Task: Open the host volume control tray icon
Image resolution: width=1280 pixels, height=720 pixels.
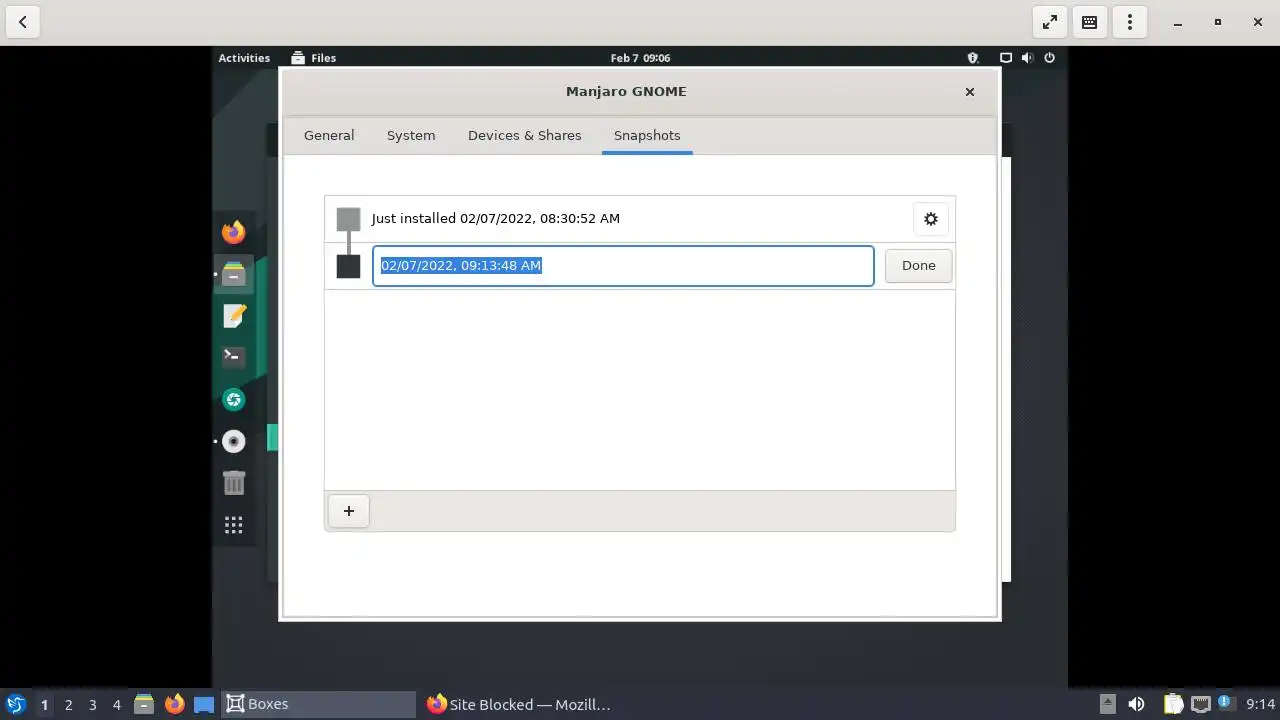Action: (x=1136, y=704)
